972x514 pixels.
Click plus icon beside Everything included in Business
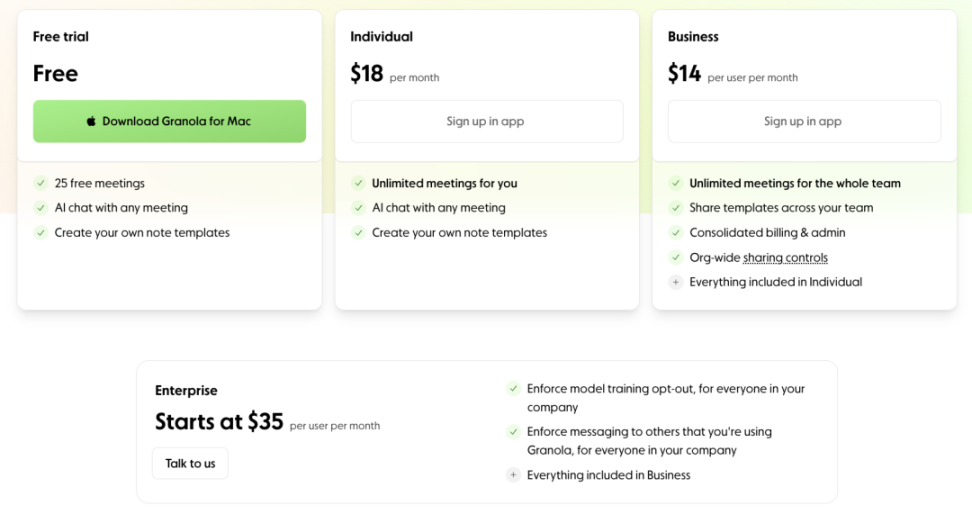point(513,475)
